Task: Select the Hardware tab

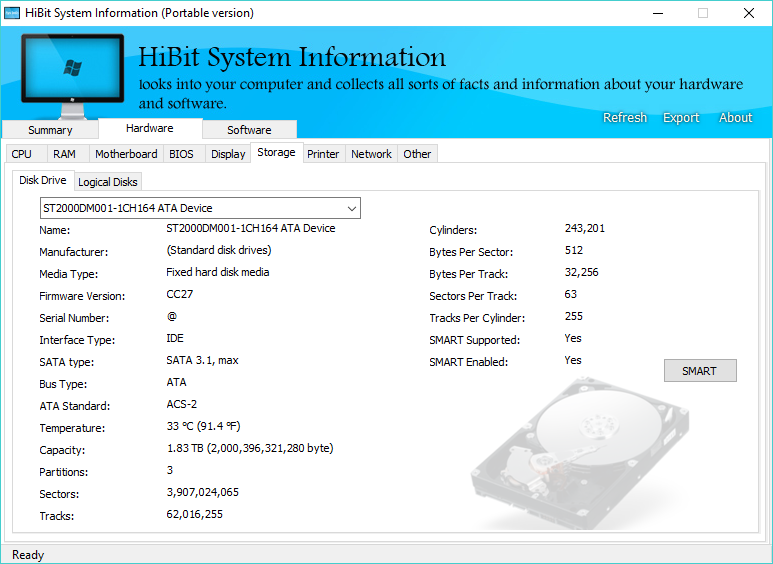Action: [150, 128]
